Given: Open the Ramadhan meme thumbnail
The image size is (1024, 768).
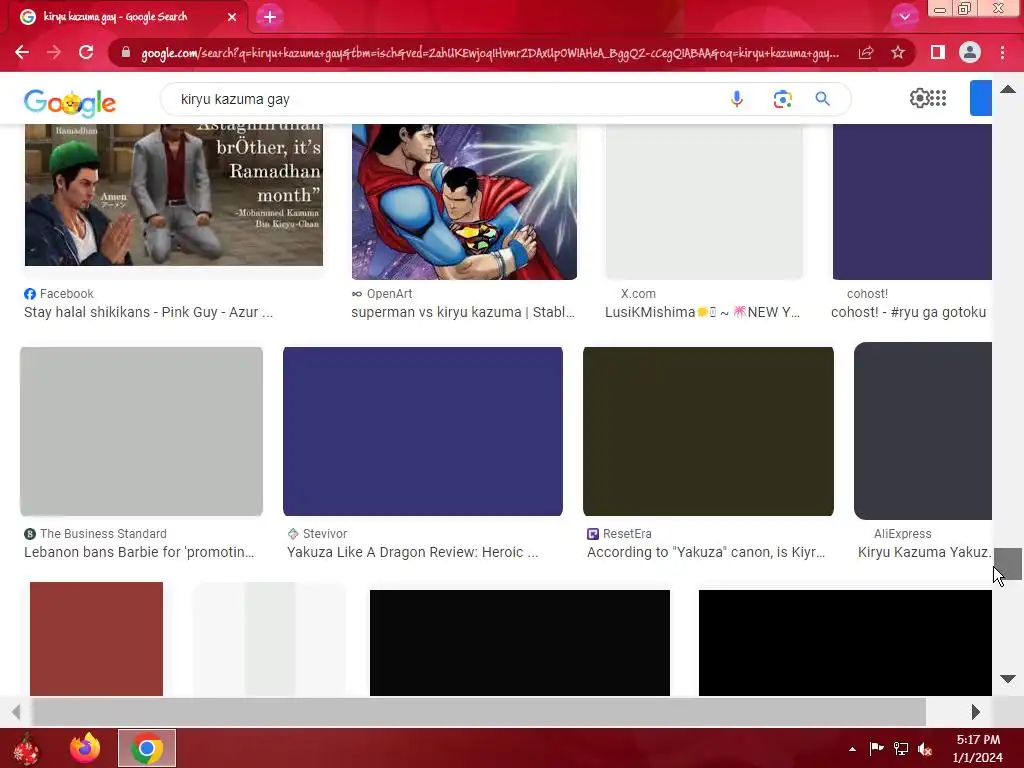Looking at the screenshot, I should tap(174, 195).
